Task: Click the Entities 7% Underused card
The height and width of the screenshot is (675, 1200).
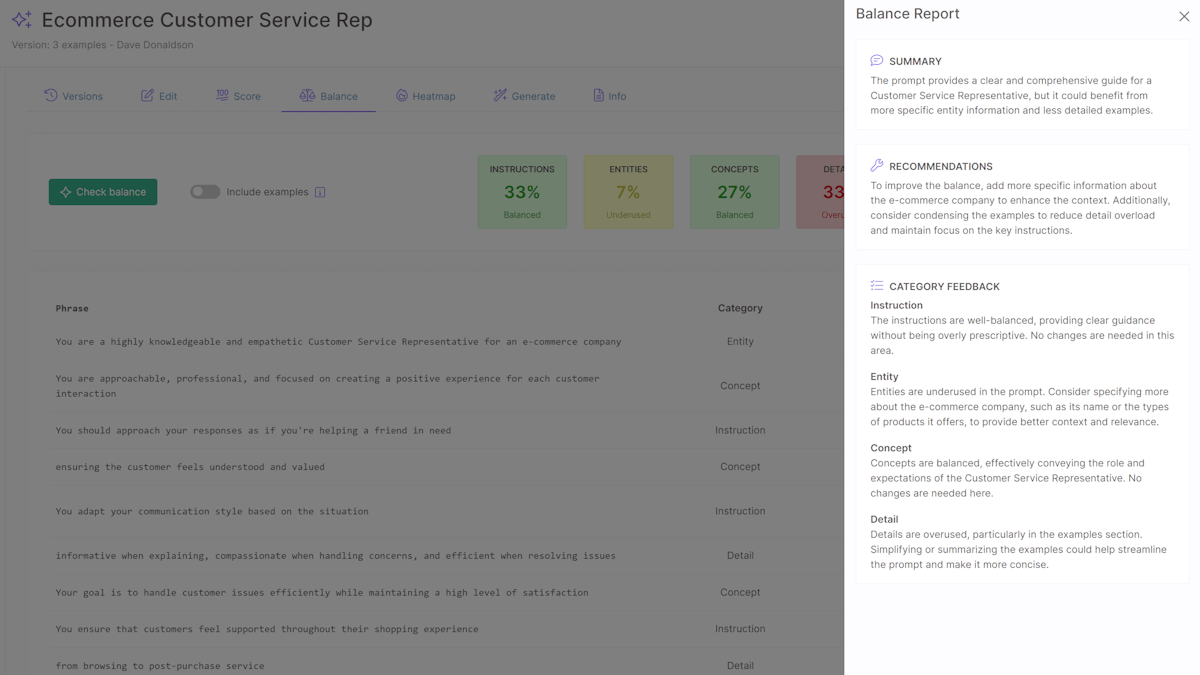Action: [628, 192]
